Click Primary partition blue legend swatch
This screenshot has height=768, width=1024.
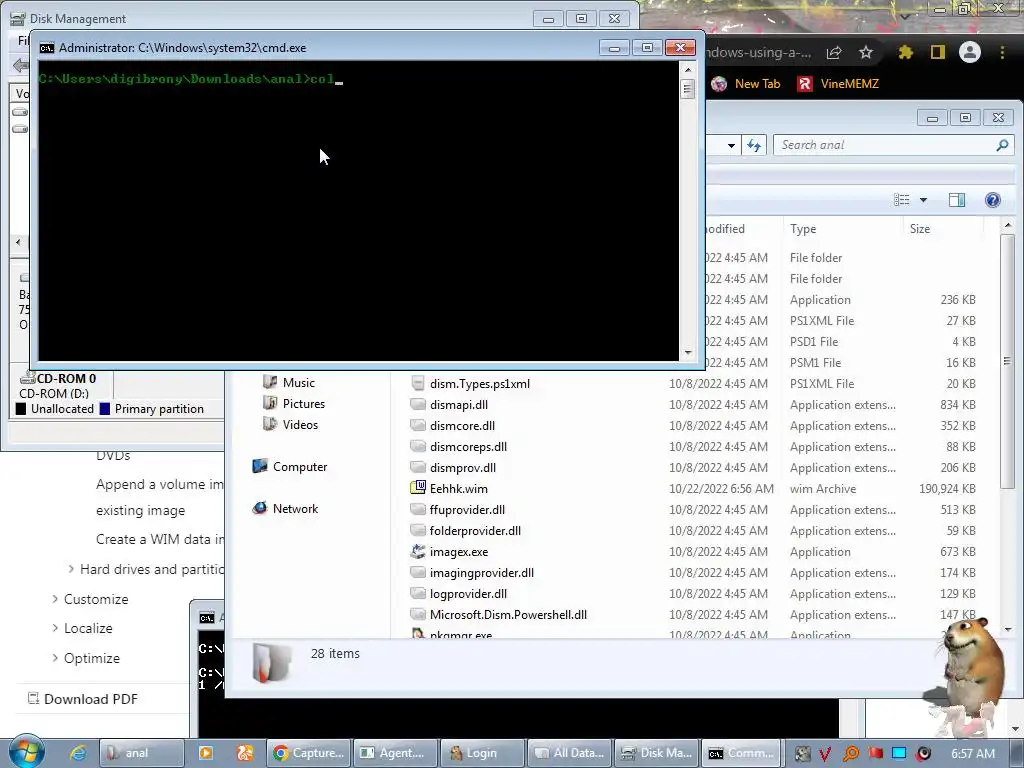pos(104,409)
